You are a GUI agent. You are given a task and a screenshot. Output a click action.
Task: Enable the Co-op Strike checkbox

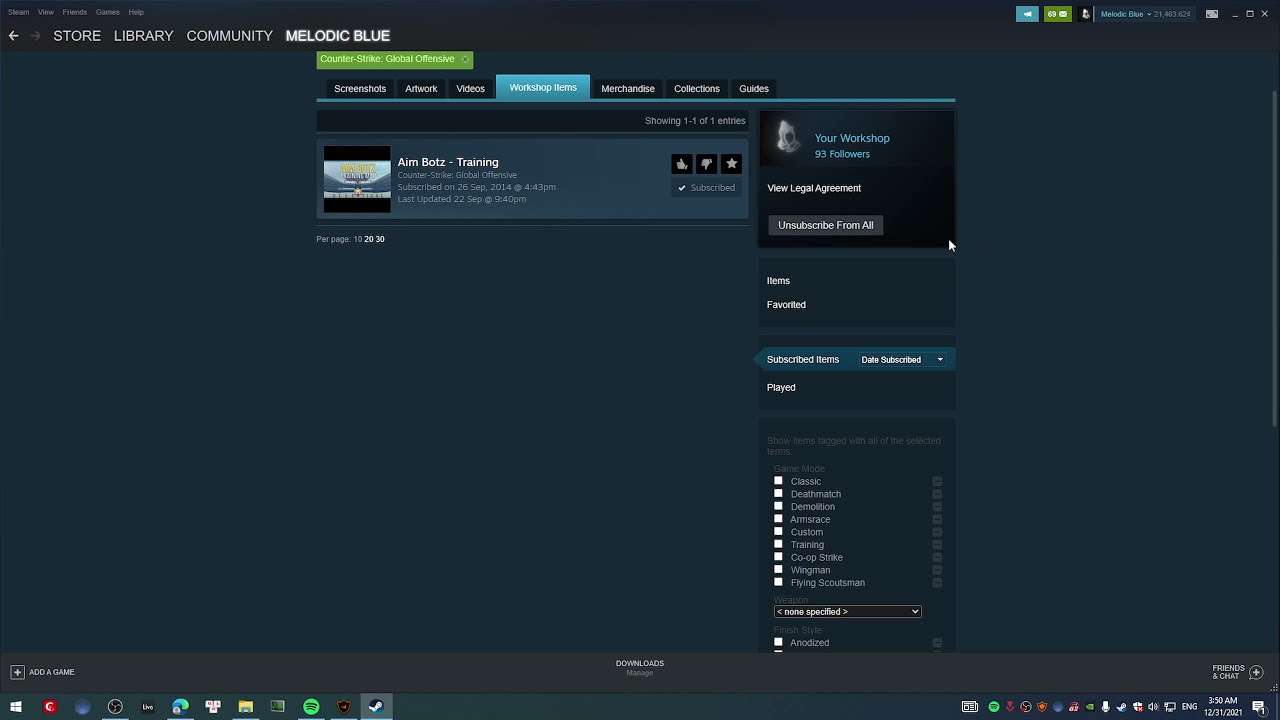(x=778, y=557)
